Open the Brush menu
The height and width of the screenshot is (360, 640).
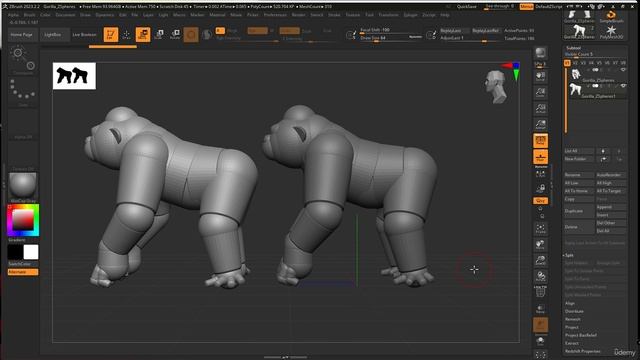point(29,15)
